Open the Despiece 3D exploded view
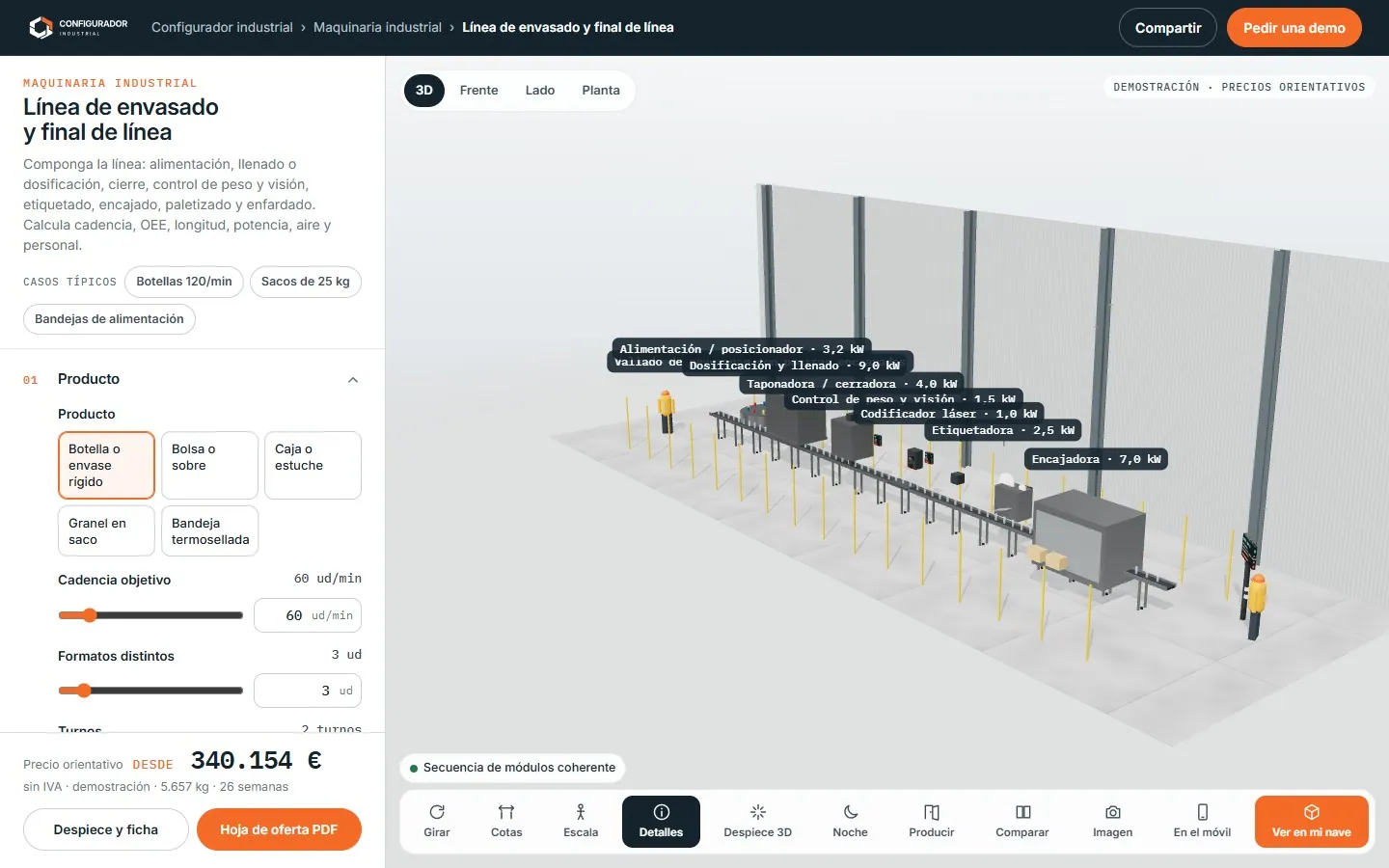Viewport: 1389px width, 868px height. point(758,822)
